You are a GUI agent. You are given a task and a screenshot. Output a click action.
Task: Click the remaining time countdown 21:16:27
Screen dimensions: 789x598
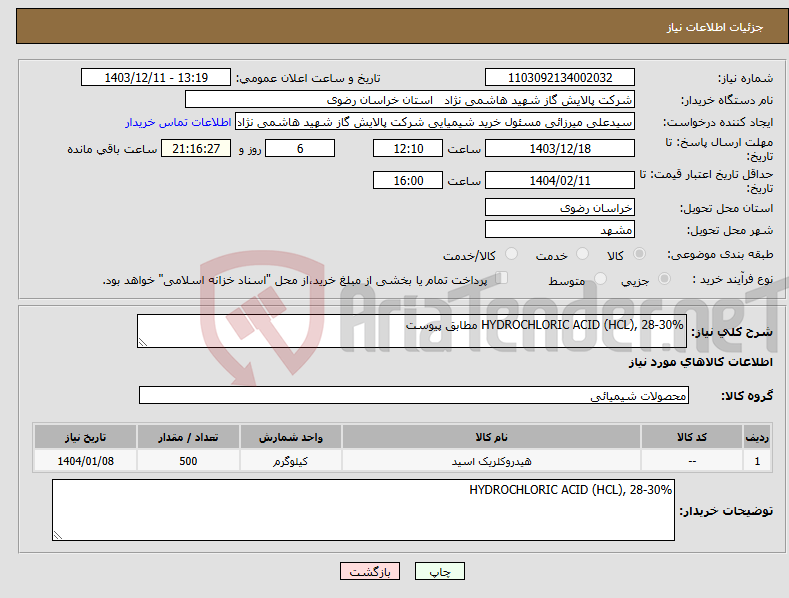click(196, 148)
